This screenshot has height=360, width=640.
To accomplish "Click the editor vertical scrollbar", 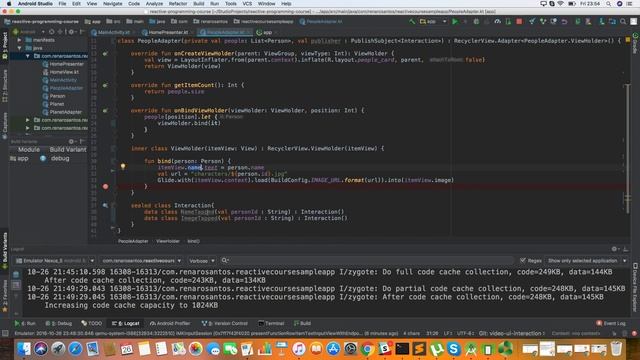I will [x=628, y=149].
